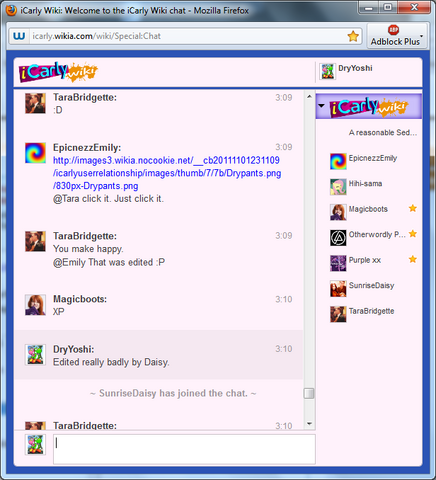Click Hihi-sama's avatar in the user list
This screenshot has height=480, width=436.
point(338,187)
